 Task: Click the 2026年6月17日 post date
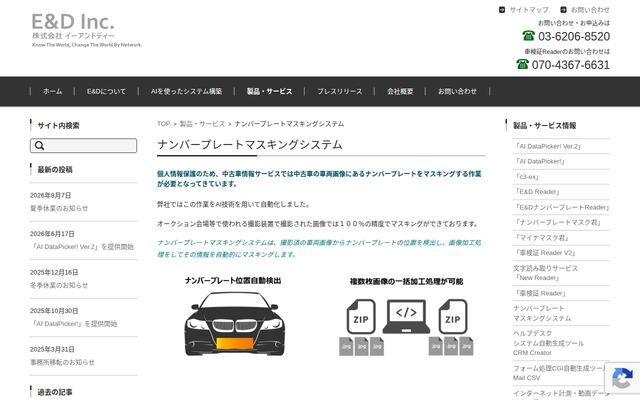(x=52, y=234)
